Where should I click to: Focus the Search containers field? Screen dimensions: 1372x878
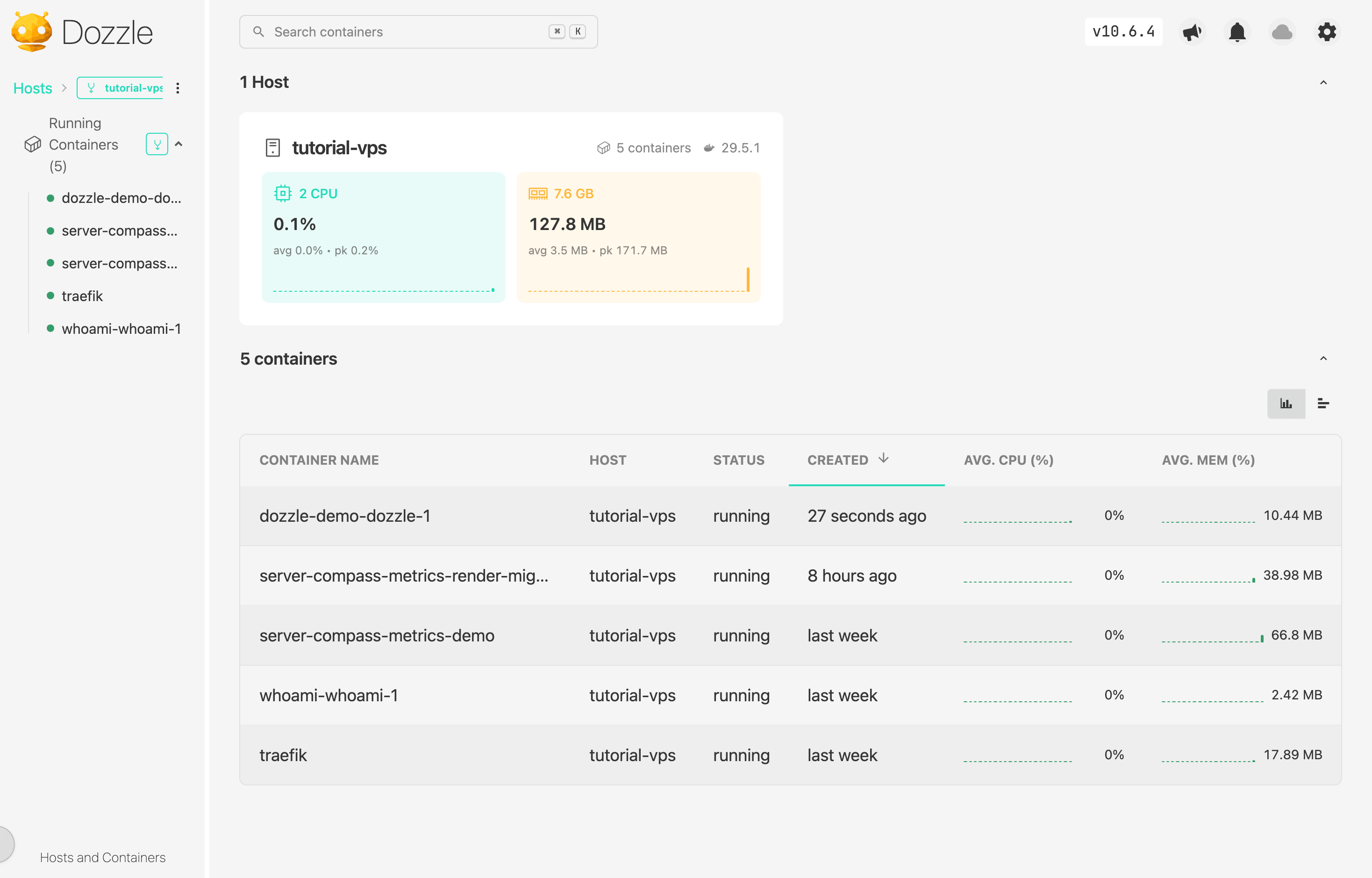click(x=418, y=32)
